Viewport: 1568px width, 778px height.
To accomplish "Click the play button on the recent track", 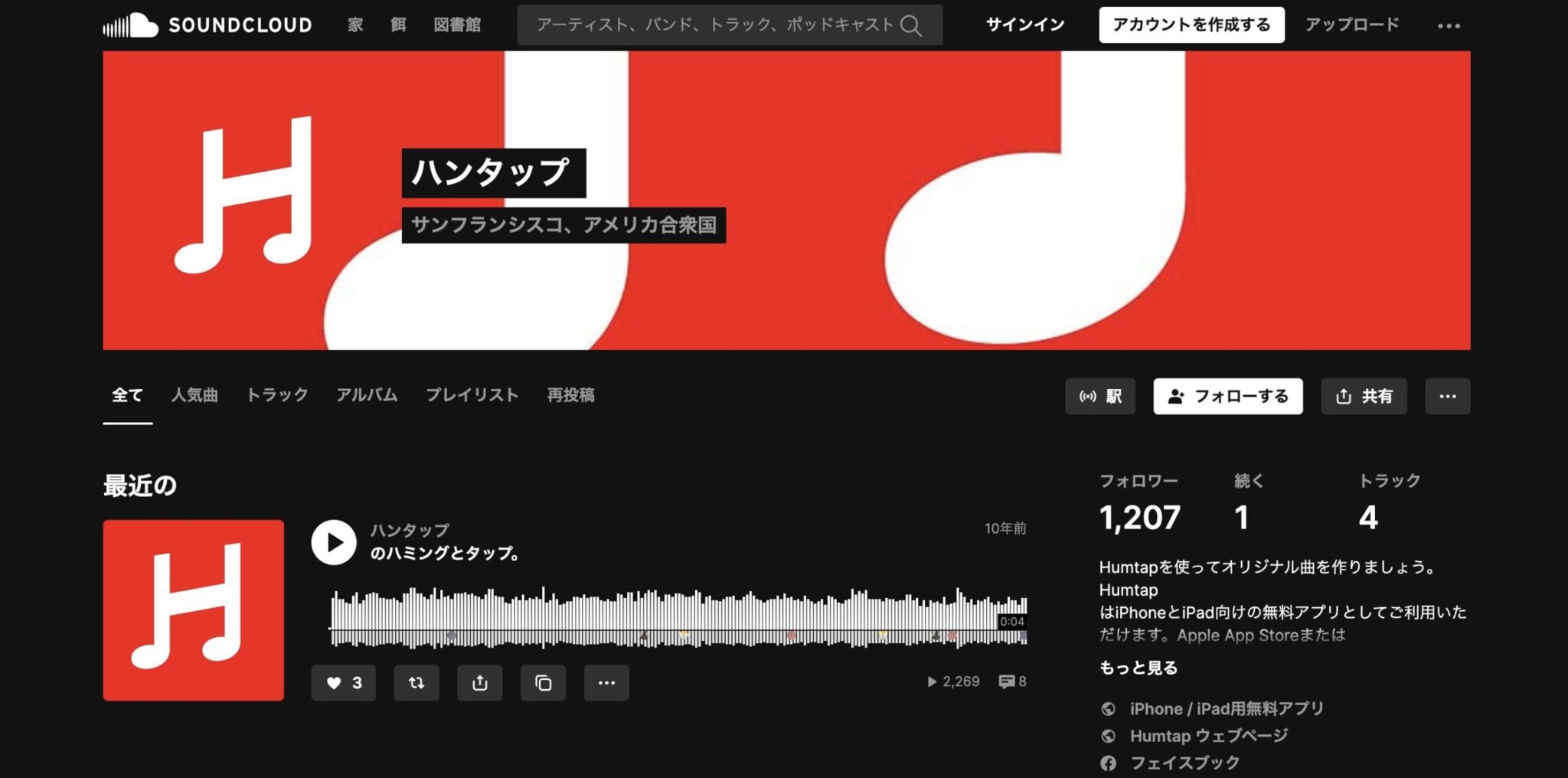I will 334,542.
